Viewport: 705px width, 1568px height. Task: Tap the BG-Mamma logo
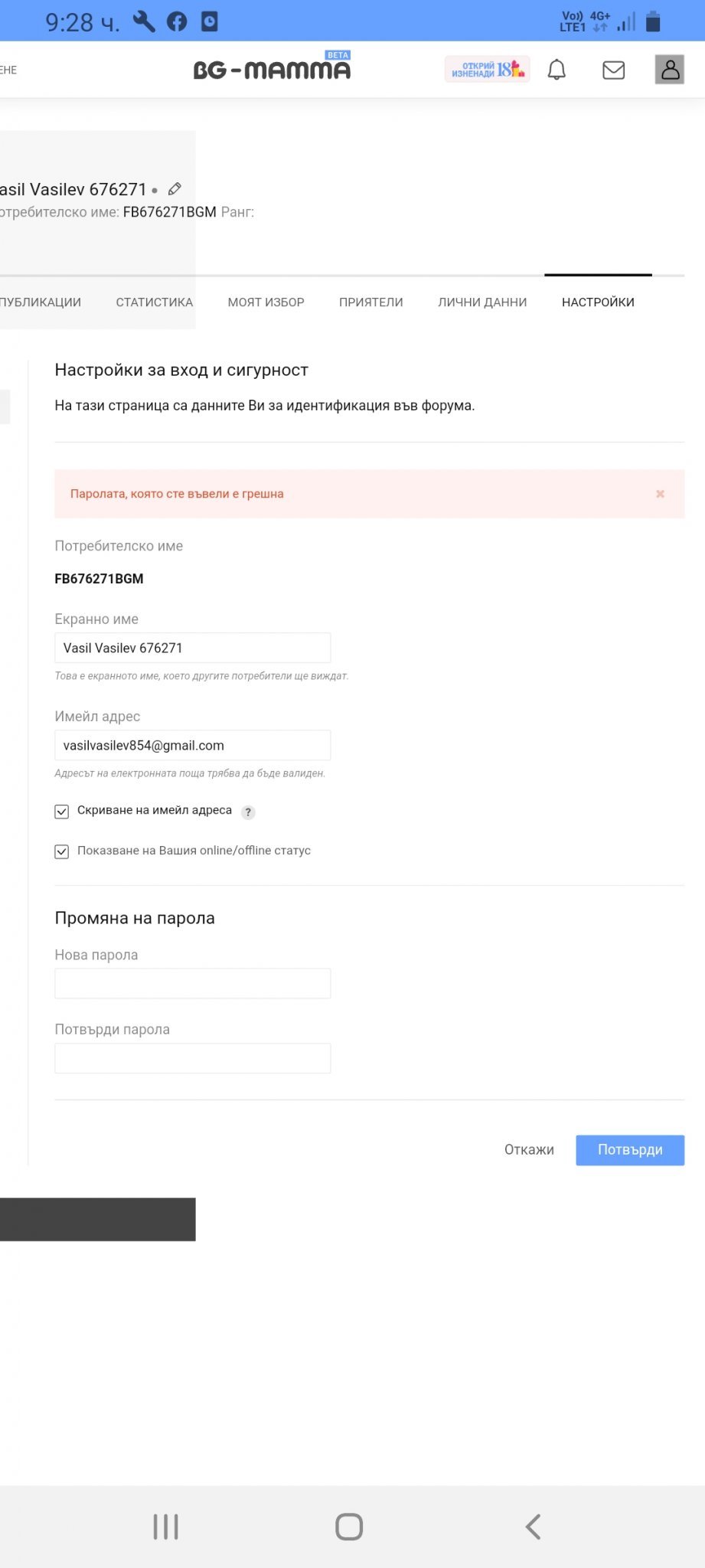[x=272, y=69]
